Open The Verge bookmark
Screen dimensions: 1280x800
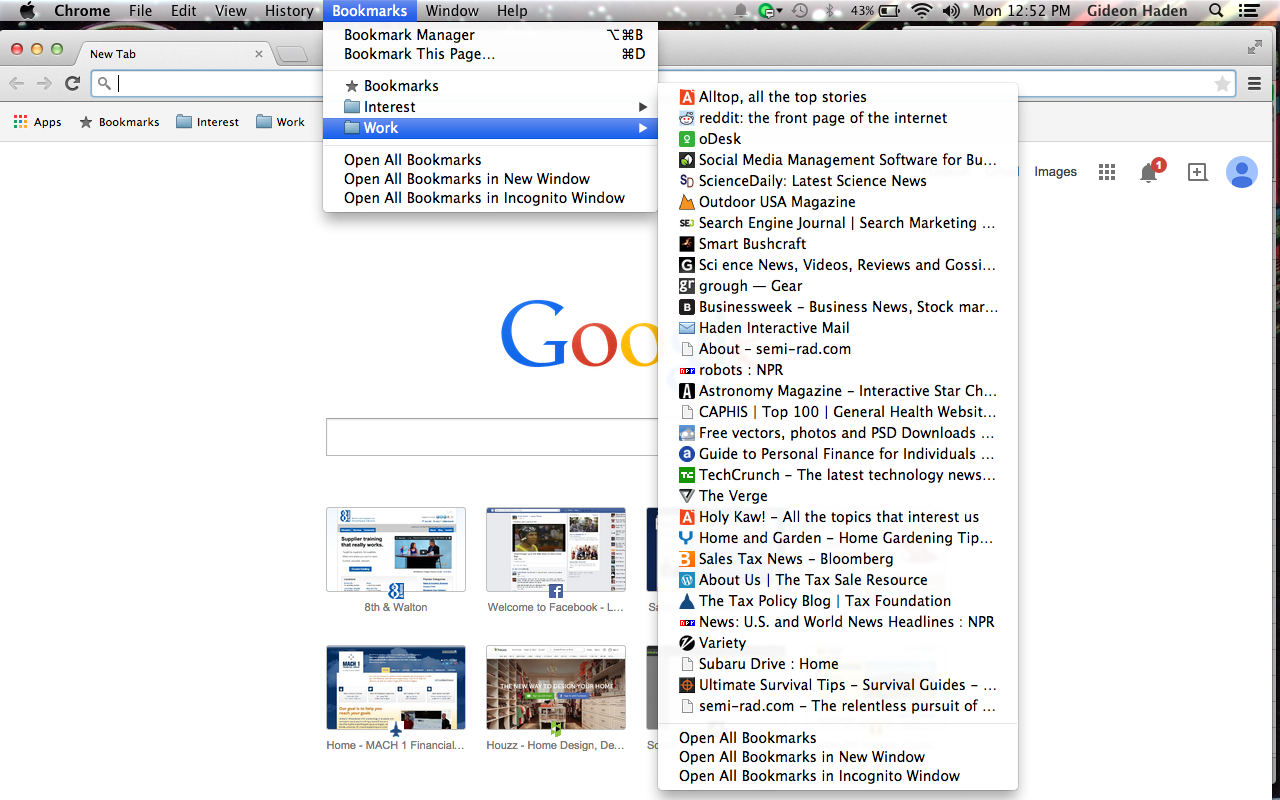(x=838, y=496)
